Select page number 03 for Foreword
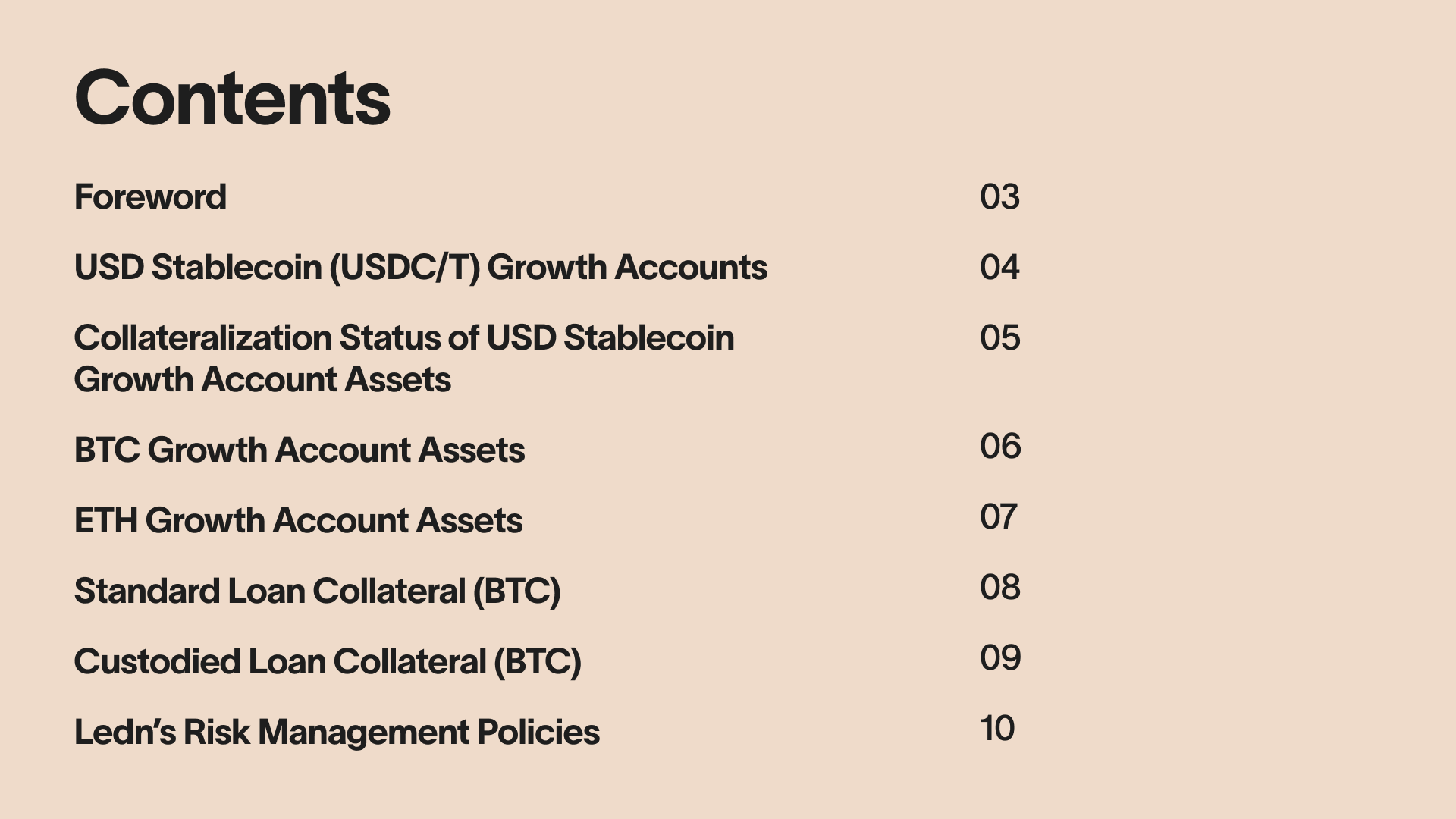This screenshot has width=1456, height=819. [x=999, y=197]
